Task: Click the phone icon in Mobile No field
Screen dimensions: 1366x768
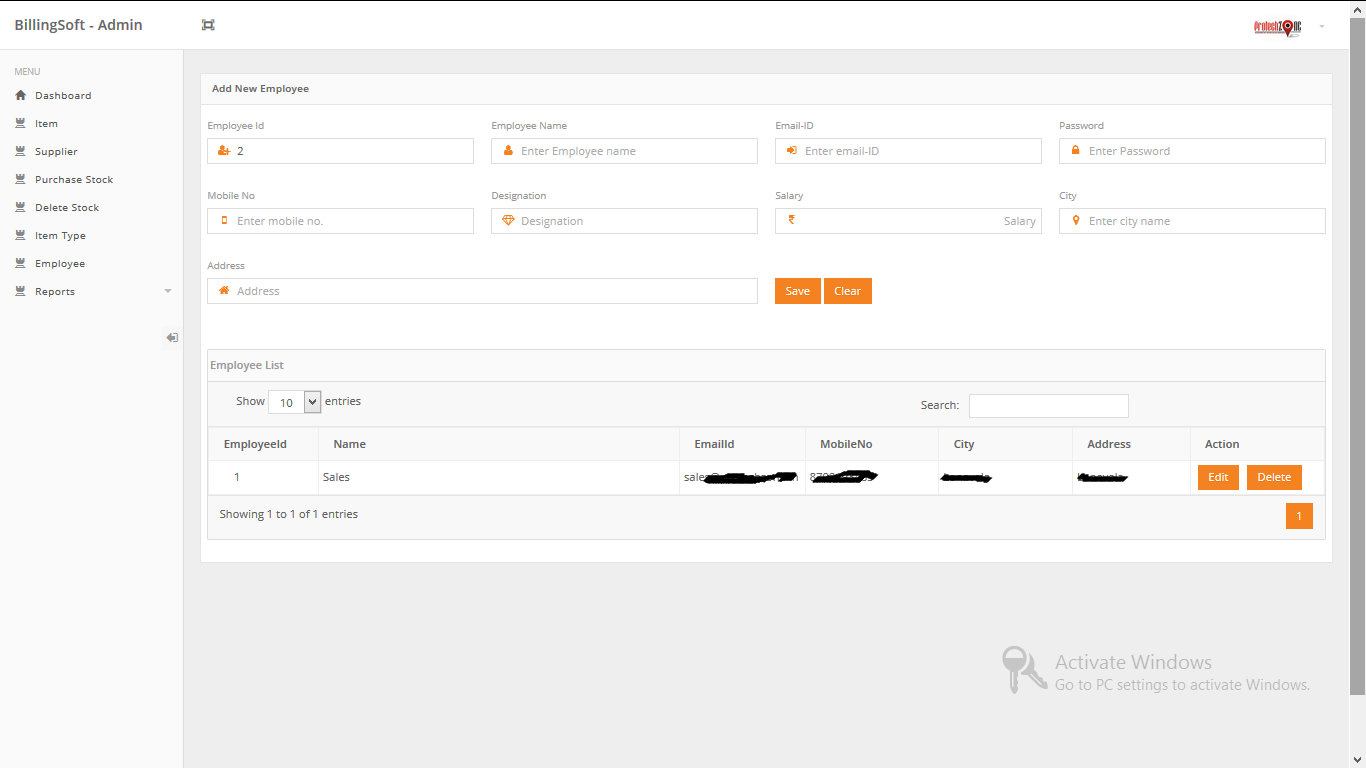Action: click(224, 221)
